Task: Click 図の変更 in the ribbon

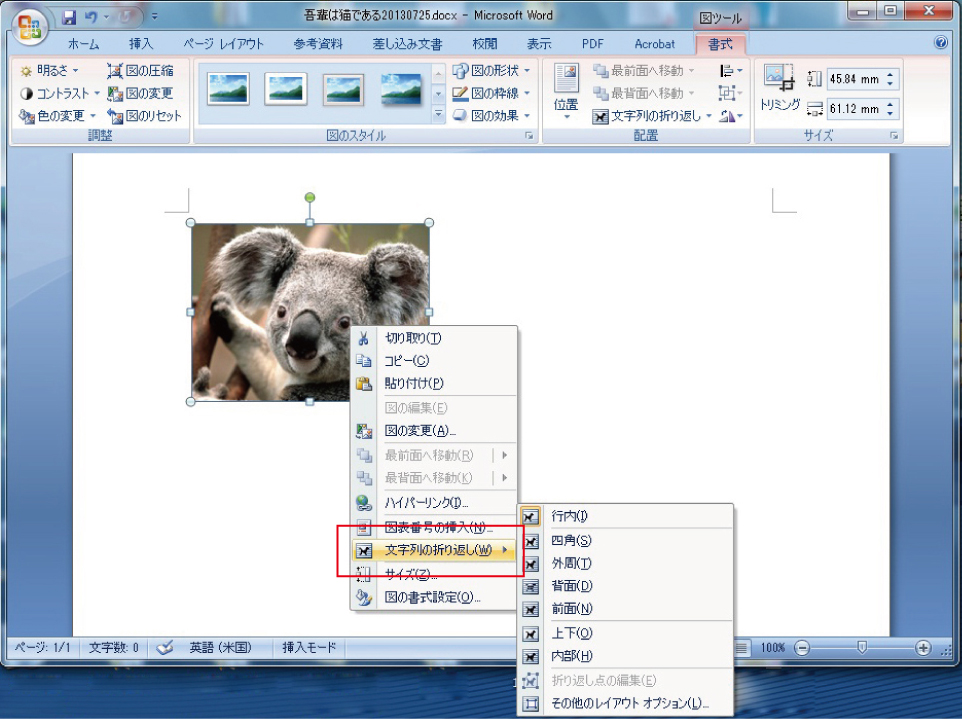Action: 140,93
